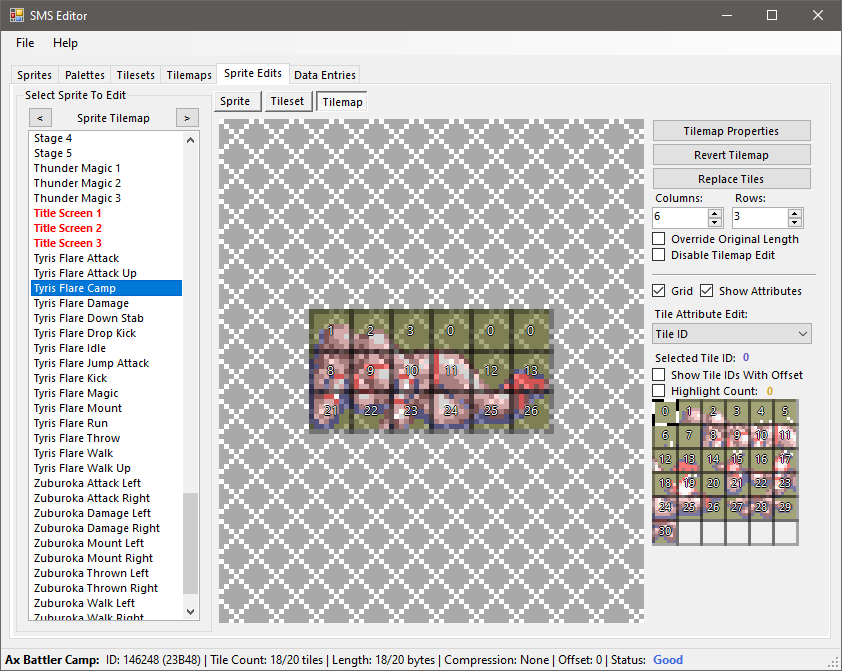Click Revert Tilemap button
This screenshot has height=671, width=842.
point(731,155)
